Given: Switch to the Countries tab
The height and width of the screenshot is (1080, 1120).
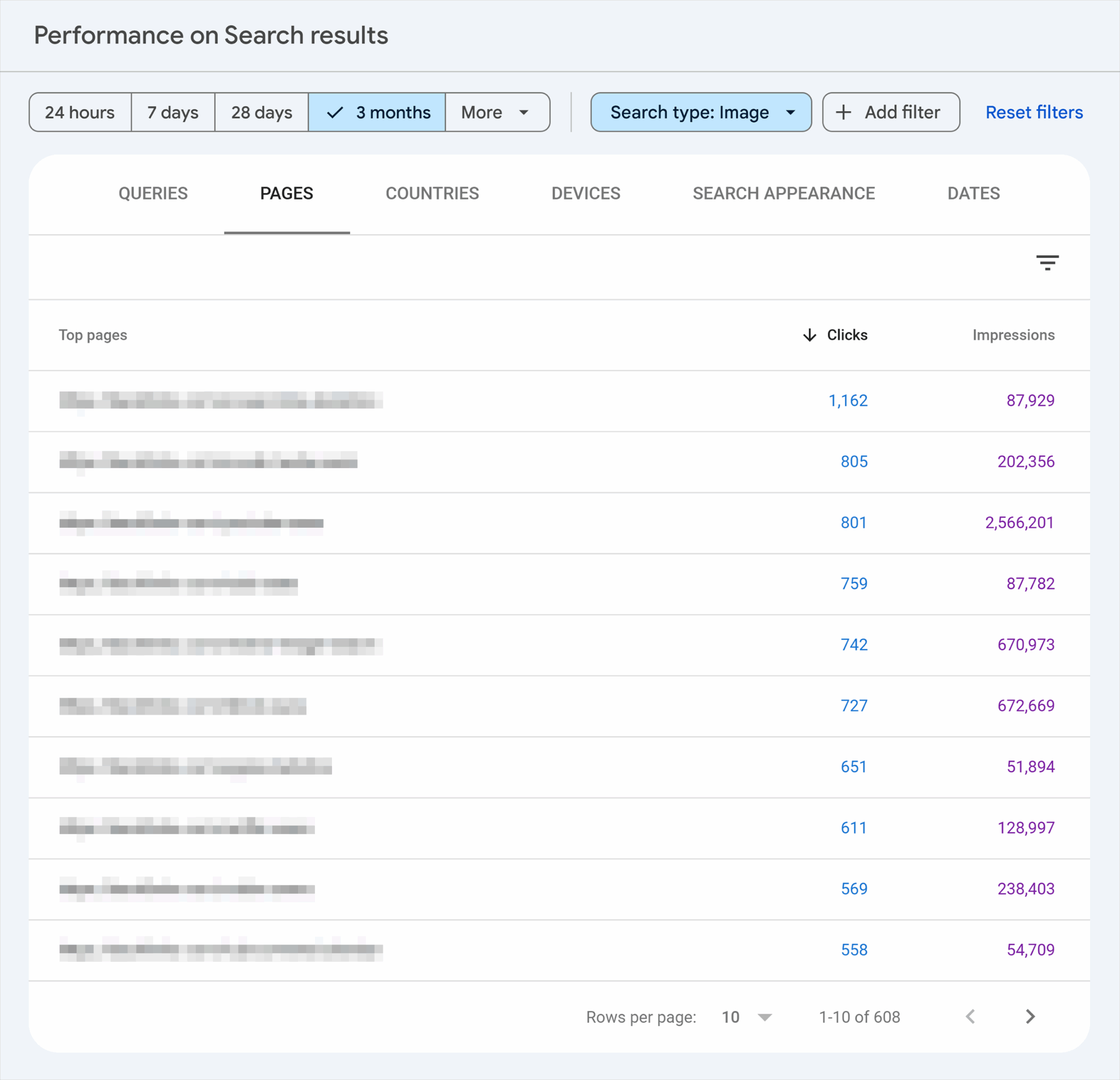Looking at the screenshot, I should coord(433,194).
